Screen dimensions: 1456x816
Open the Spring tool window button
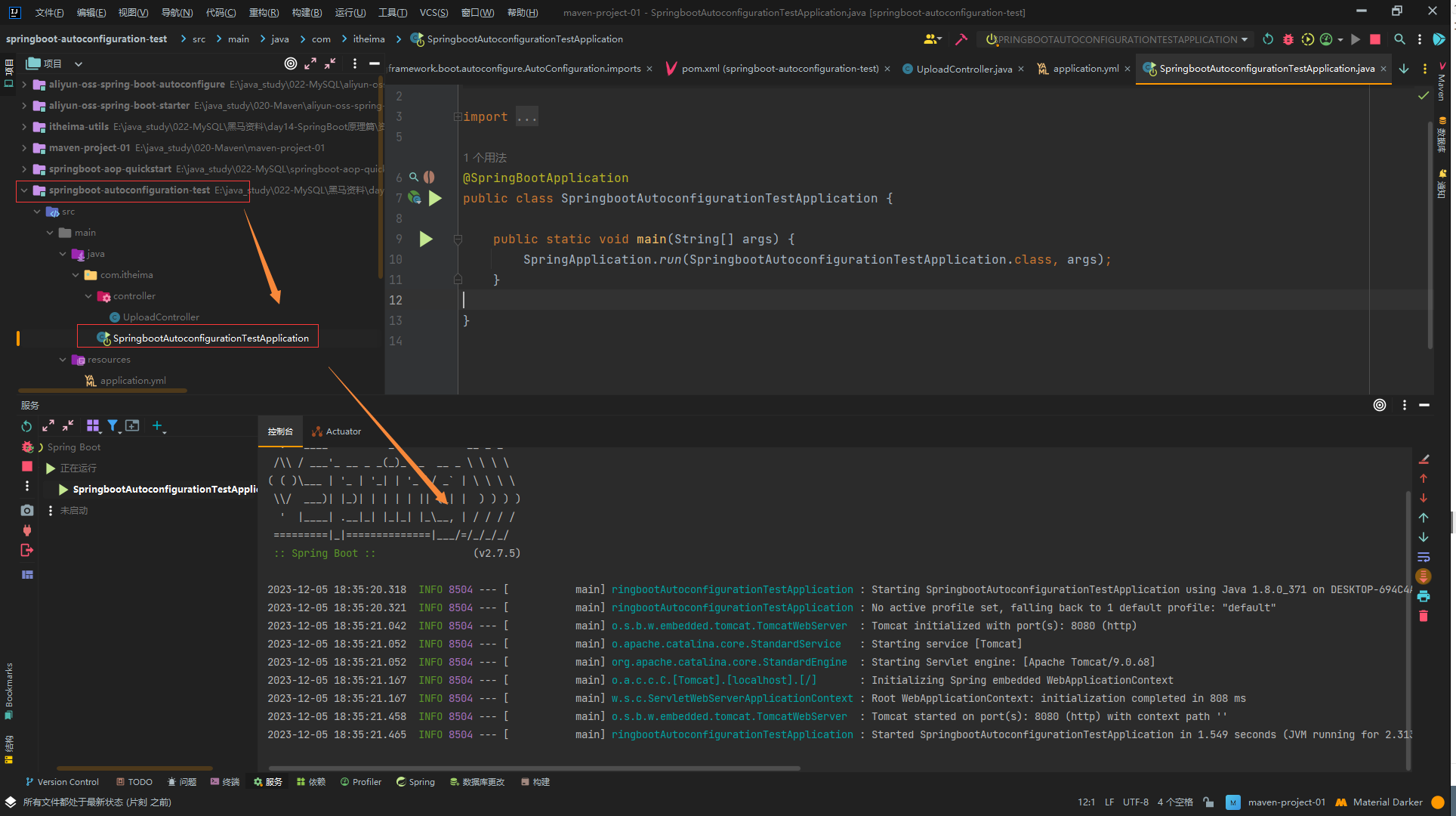point(415,782)
